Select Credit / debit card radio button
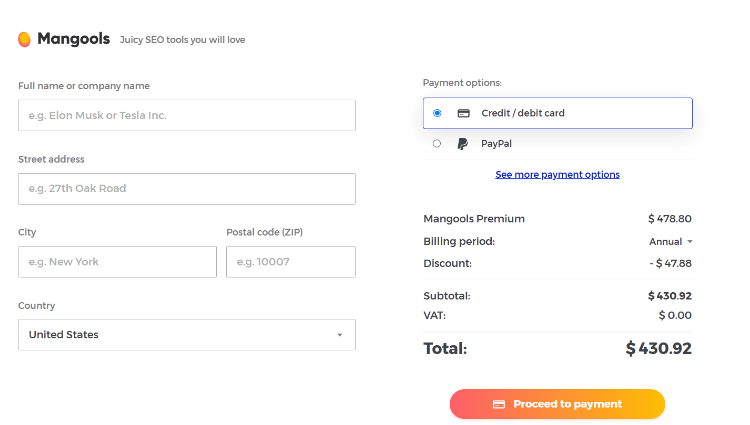This screenshot has width=750, height=425. 437,113
